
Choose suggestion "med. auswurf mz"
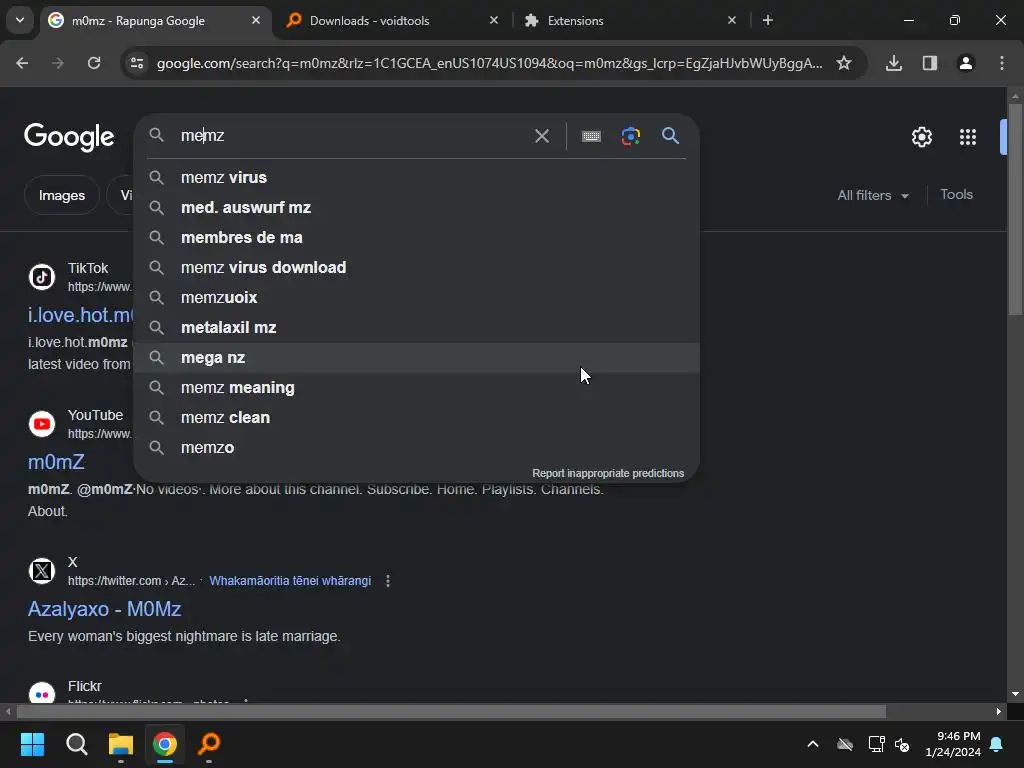pos(416,208)
